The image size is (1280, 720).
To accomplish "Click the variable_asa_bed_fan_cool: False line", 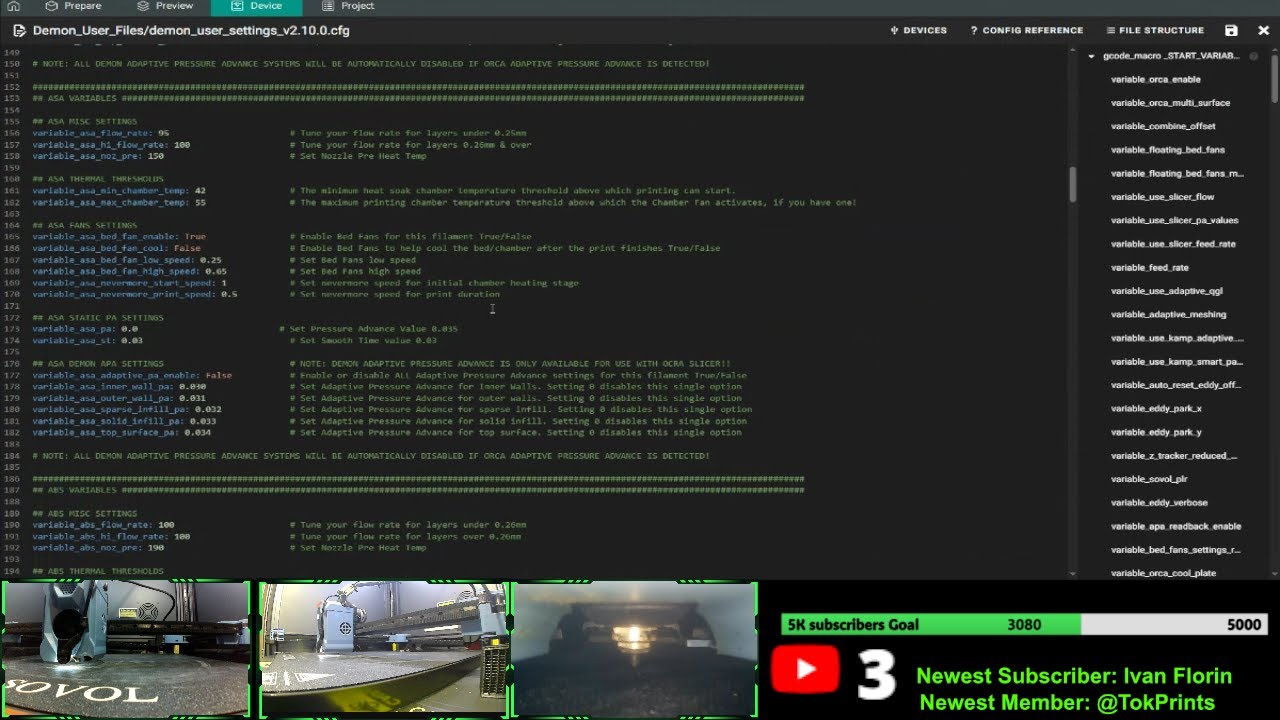I will [116, 248].
